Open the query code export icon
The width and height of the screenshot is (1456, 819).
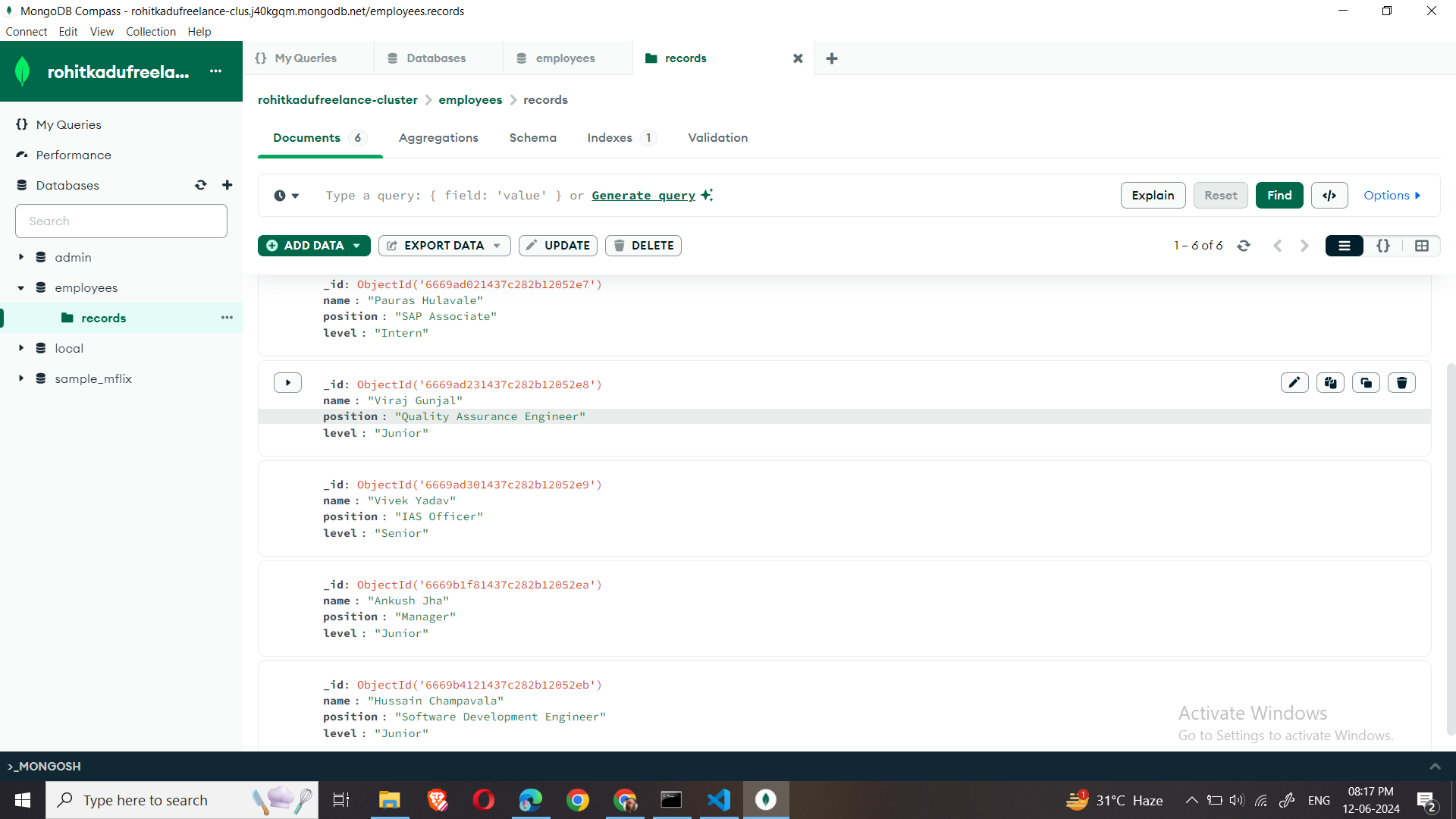pyautogui.click(x=1329, y=195)
